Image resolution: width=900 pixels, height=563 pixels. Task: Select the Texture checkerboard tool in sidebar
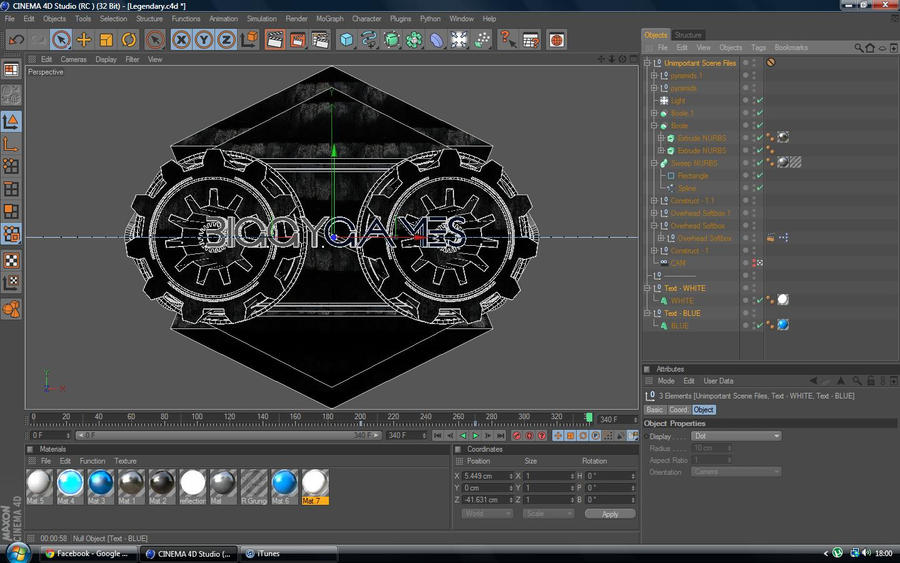pyautogui.click(x=11, y=260)
